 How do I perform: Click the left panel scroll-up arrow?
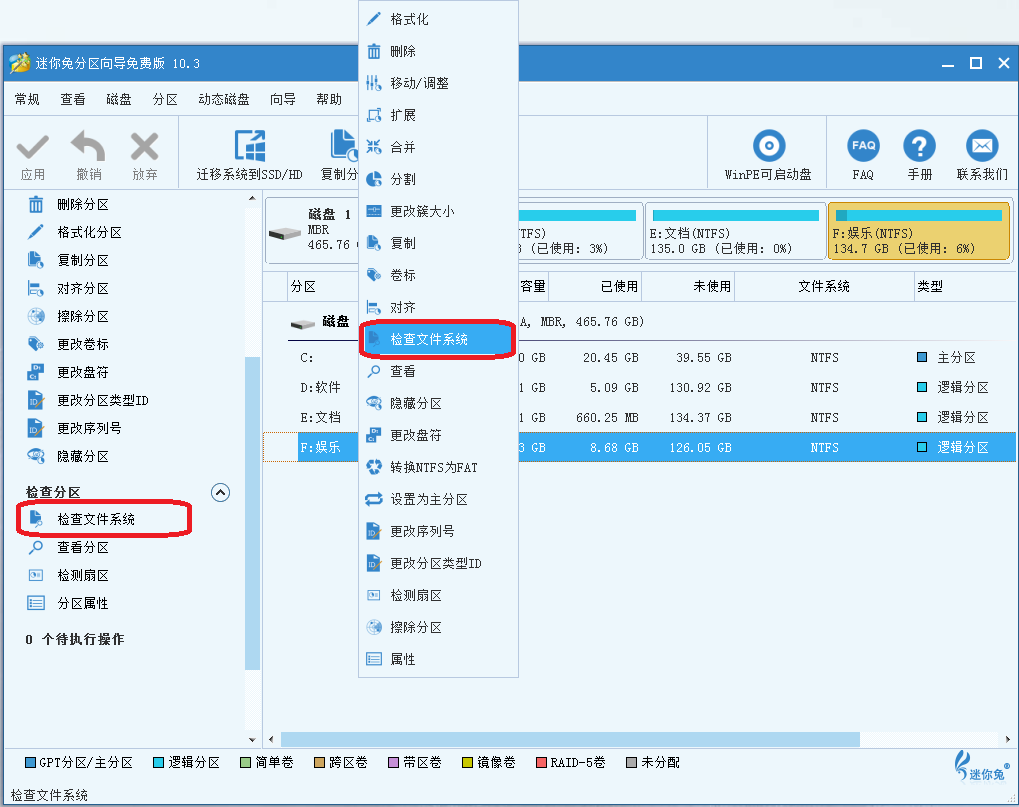click(x=252, y=198)
